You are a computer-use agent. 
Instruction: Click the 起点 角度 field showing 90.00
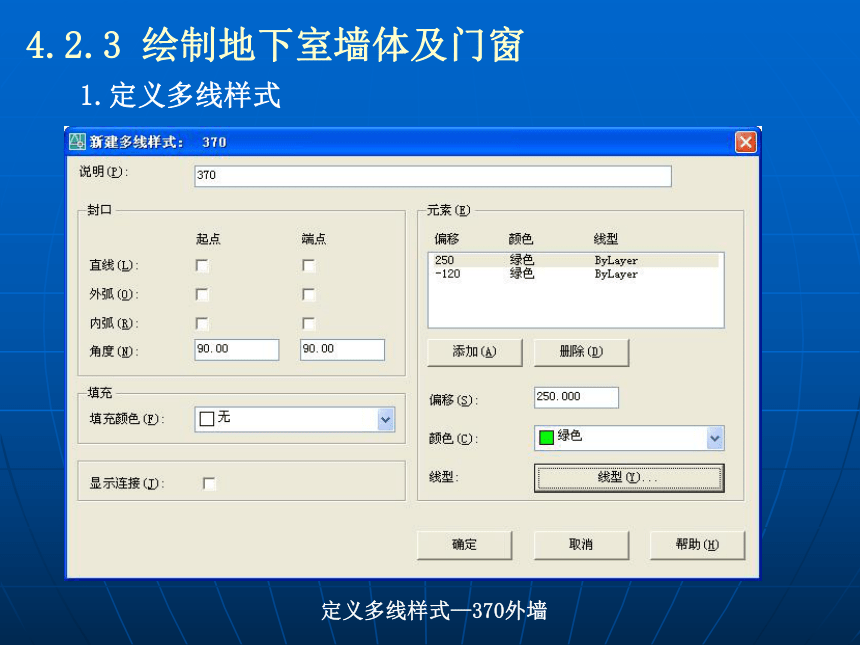click(x=236, y=349)
